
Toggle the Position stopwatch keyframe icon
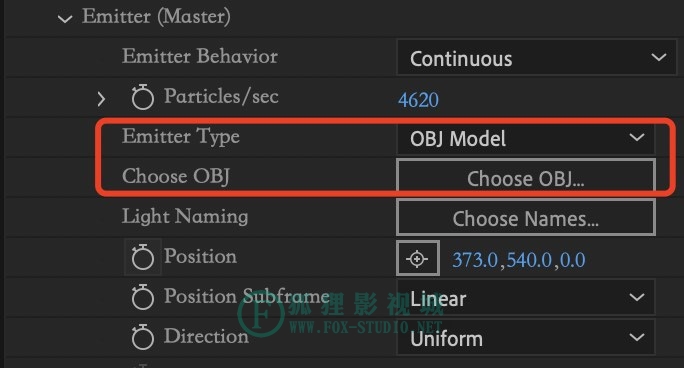point(143,257)
